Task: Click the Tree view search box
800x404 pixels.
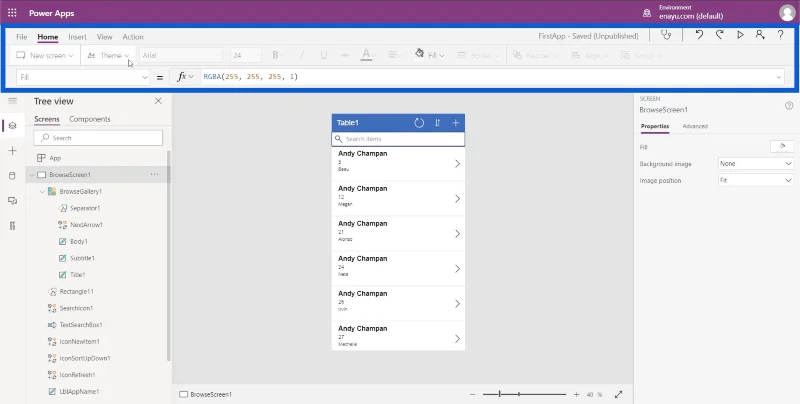Action: pyautogui.click(x=98, y=138)
